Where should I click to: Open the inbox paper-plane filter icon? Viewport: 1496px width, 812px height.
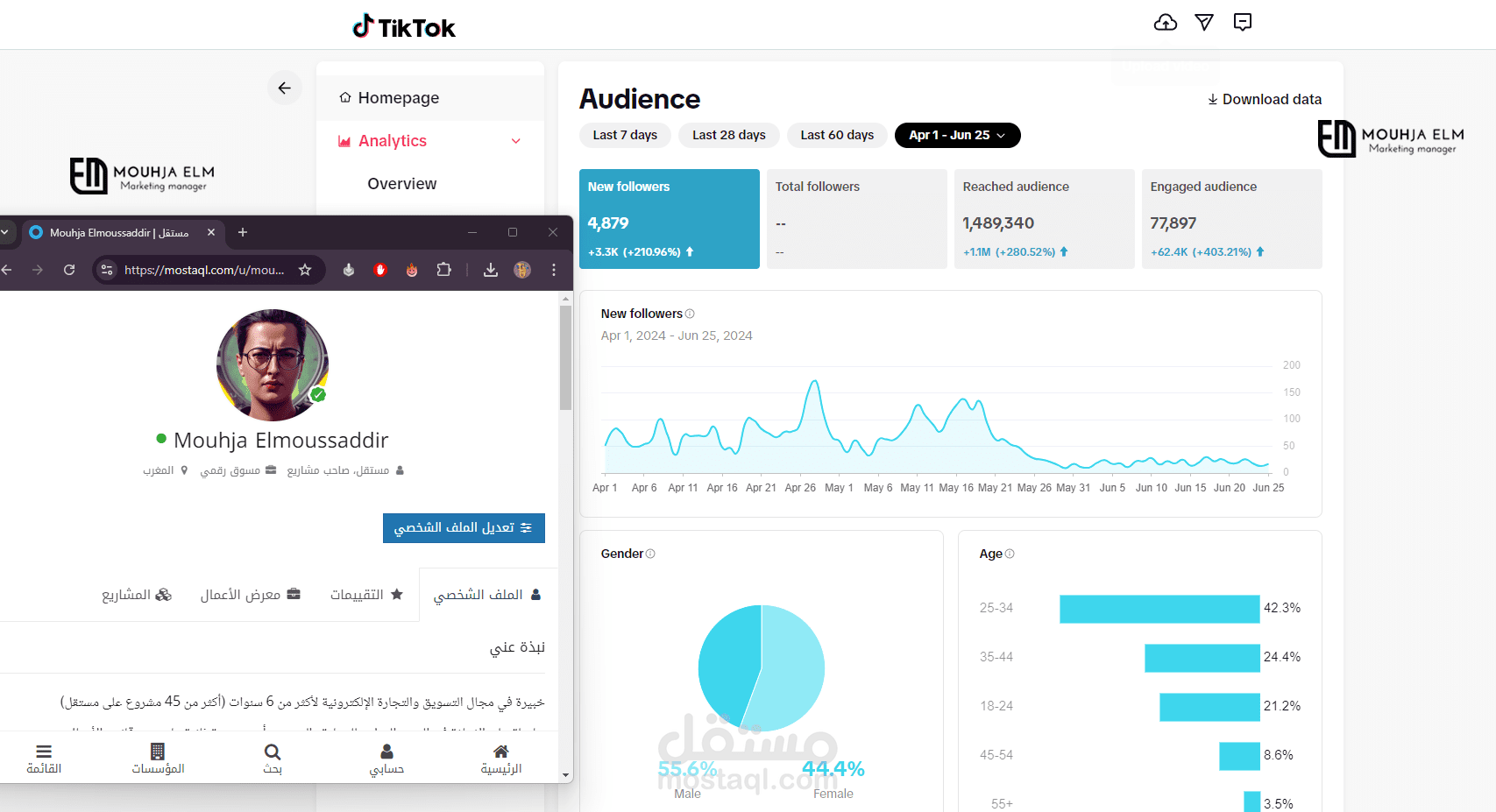(x=1204, y=23)
